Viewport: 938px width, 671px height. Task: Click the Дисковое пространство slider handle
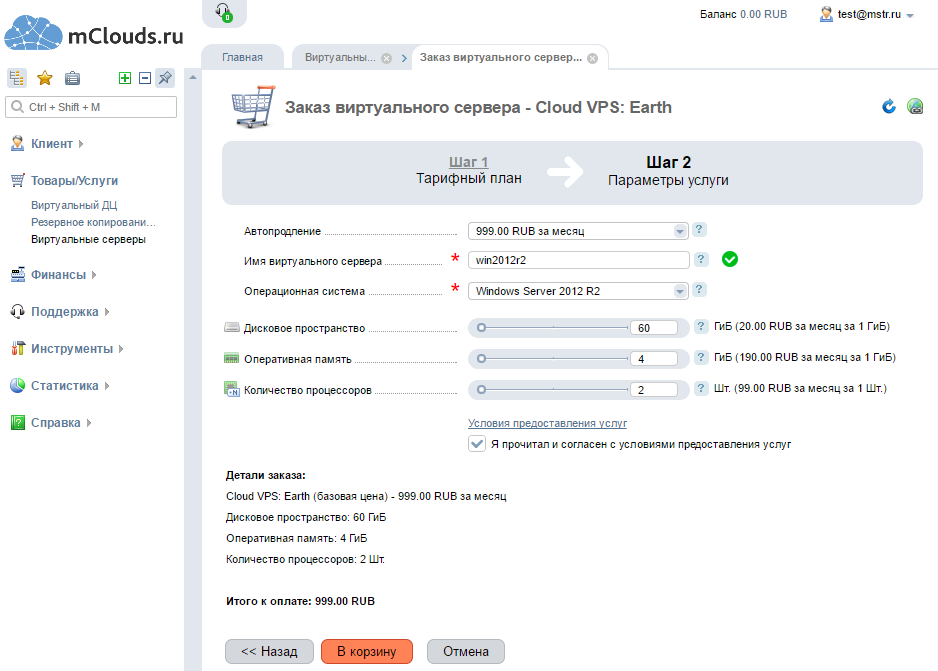(482, 328)
